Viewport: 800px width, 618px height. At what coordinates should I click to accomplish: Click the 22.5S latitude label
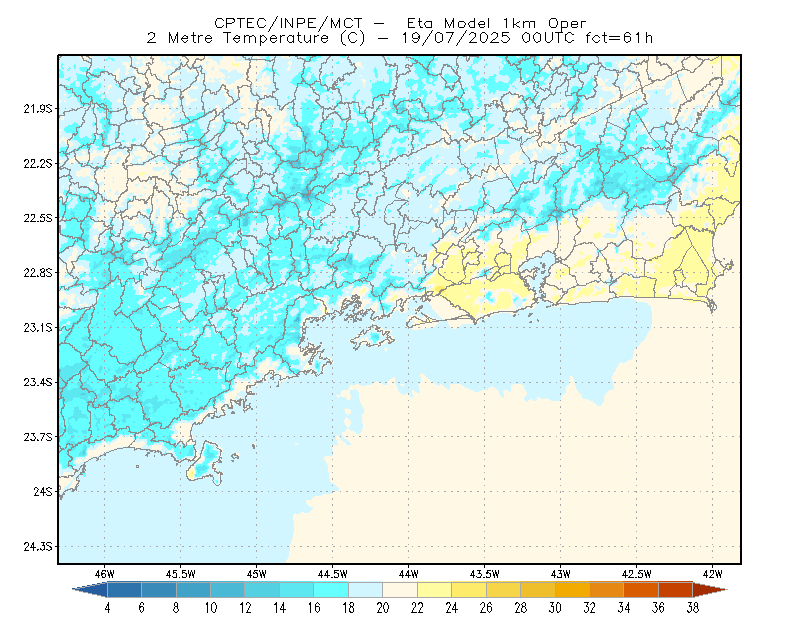[38, 218]
